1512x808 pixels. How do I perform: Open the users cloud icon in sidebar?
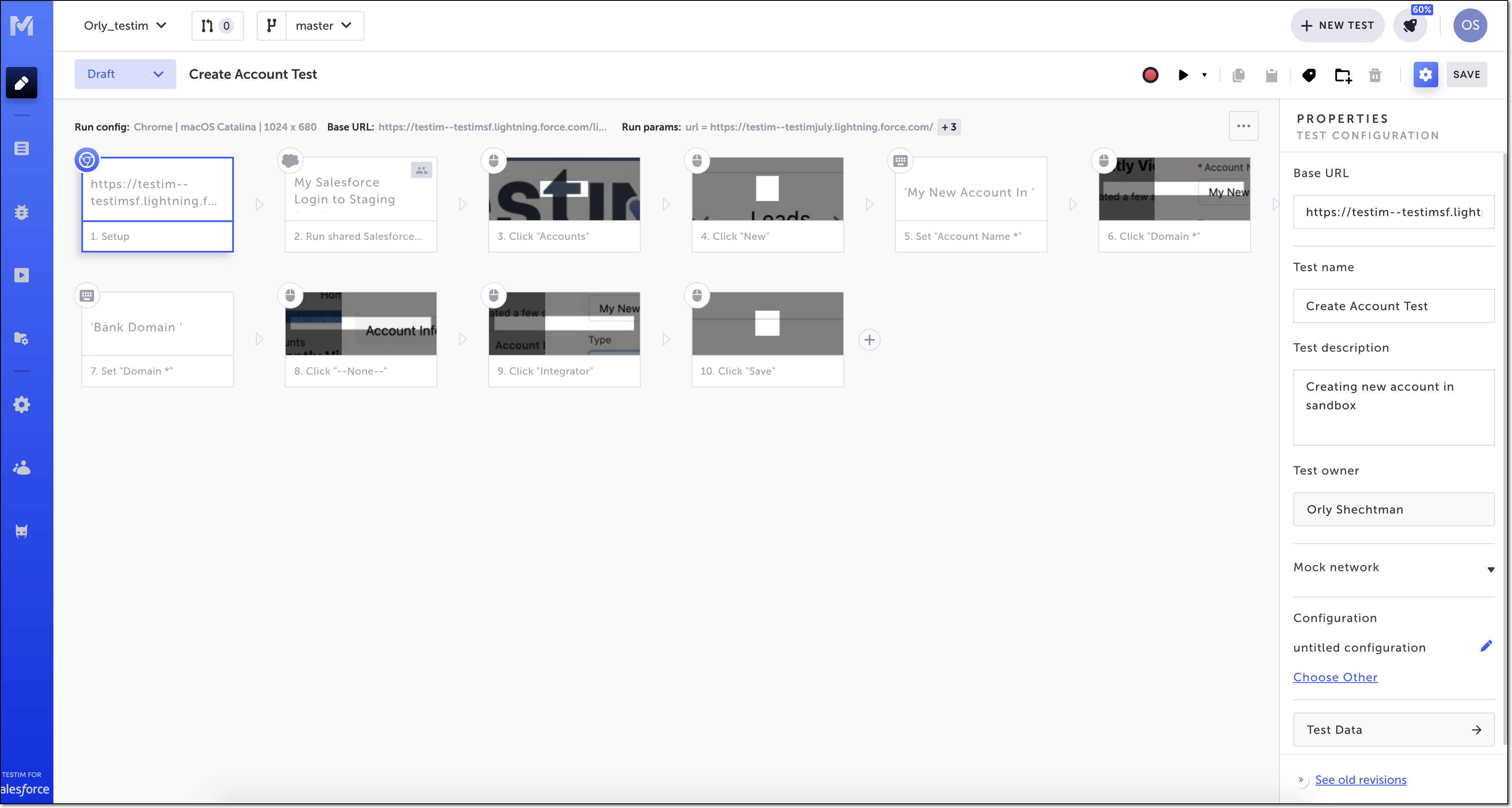22,468
